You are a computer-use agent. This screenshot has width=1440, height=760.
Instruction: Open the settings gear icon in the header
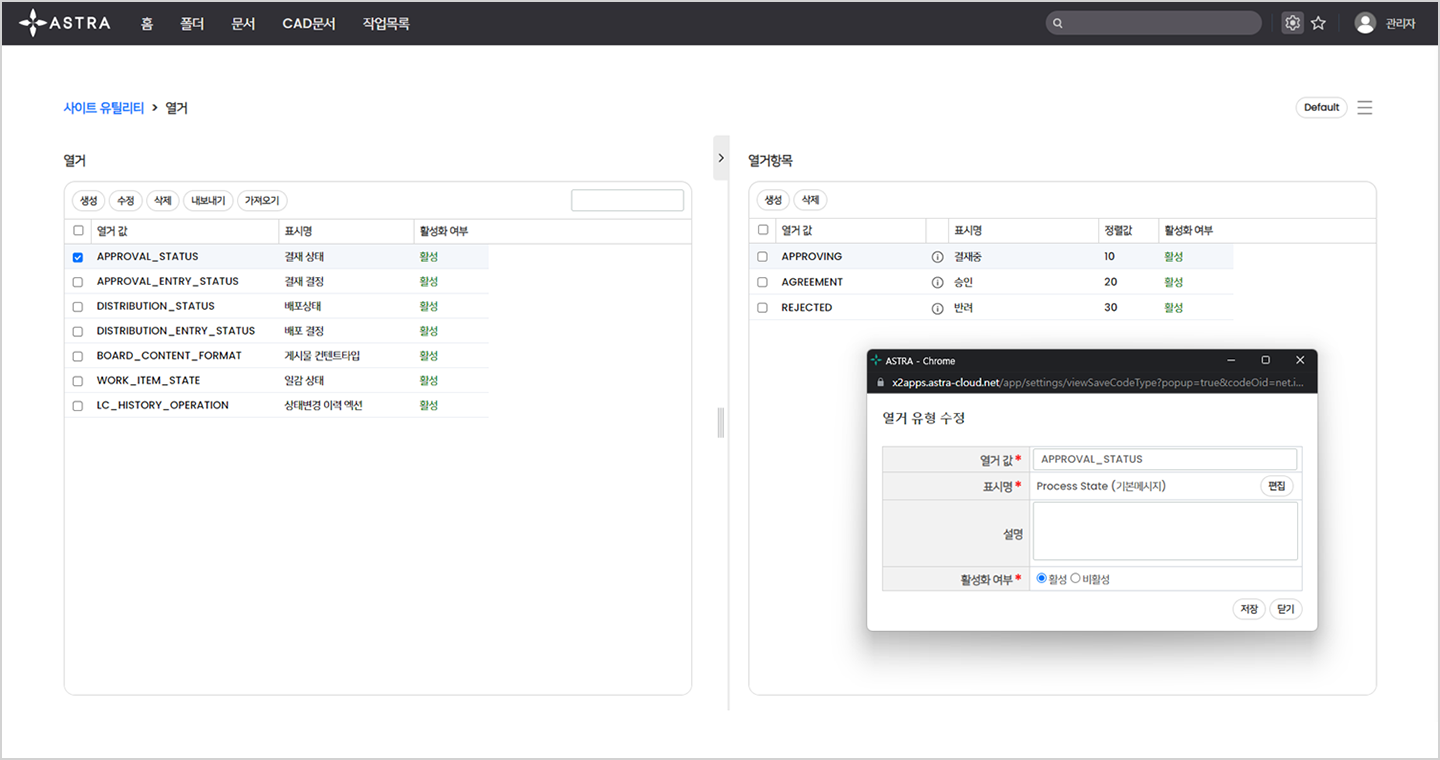[1293, 23]
